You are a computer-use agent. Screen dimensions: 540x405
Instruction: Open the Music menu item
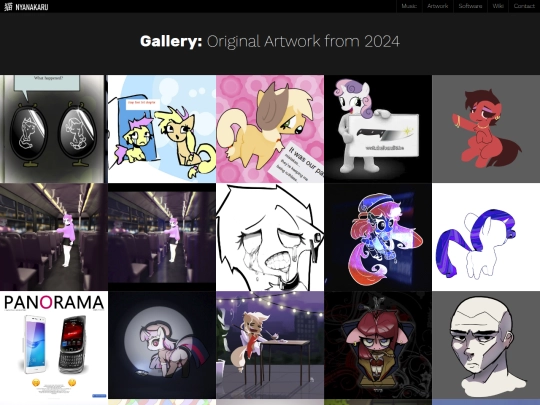tap(409, 6)
